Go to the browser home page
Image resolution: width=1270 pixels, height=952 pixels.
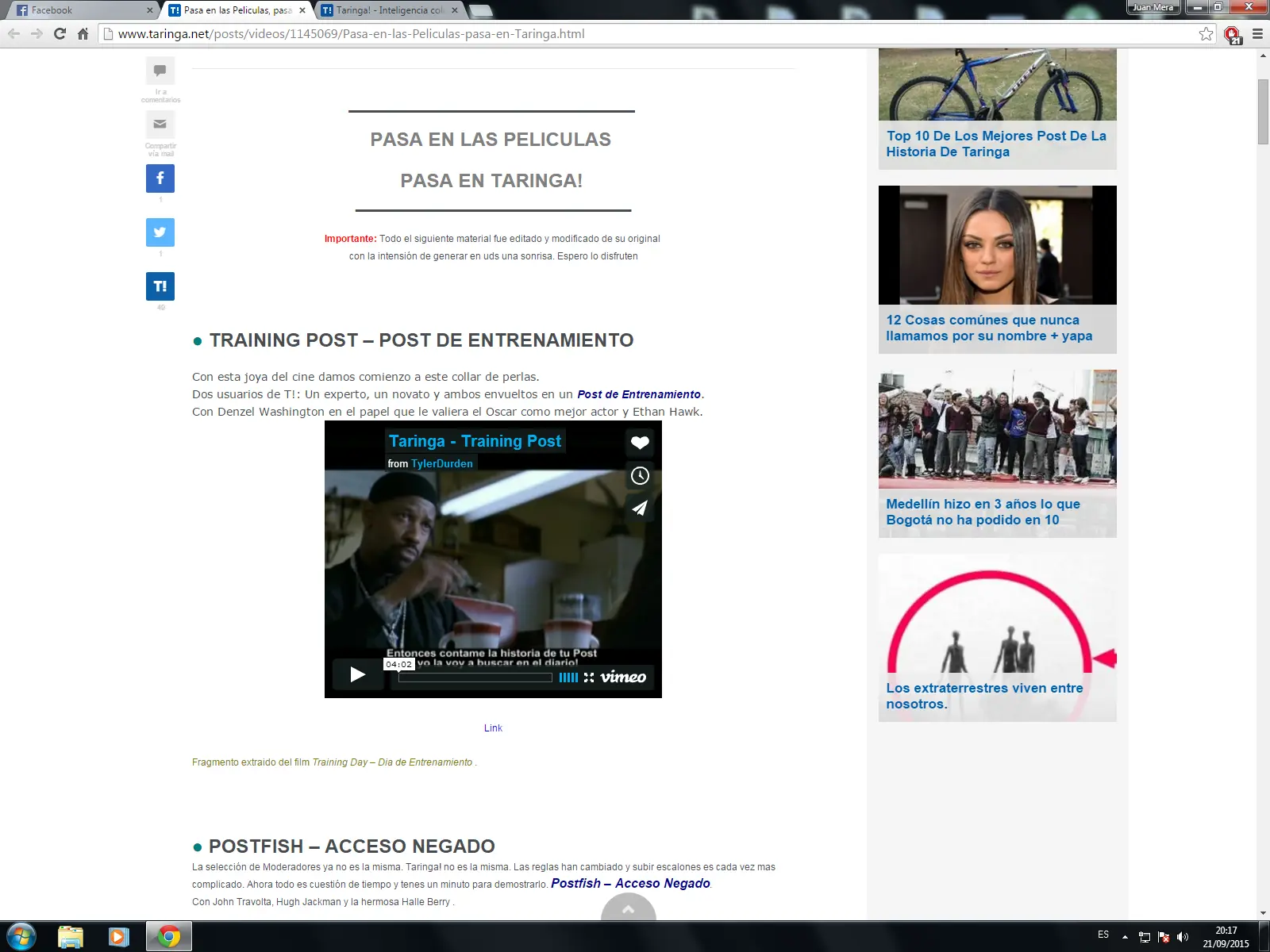tap(83, 34)
